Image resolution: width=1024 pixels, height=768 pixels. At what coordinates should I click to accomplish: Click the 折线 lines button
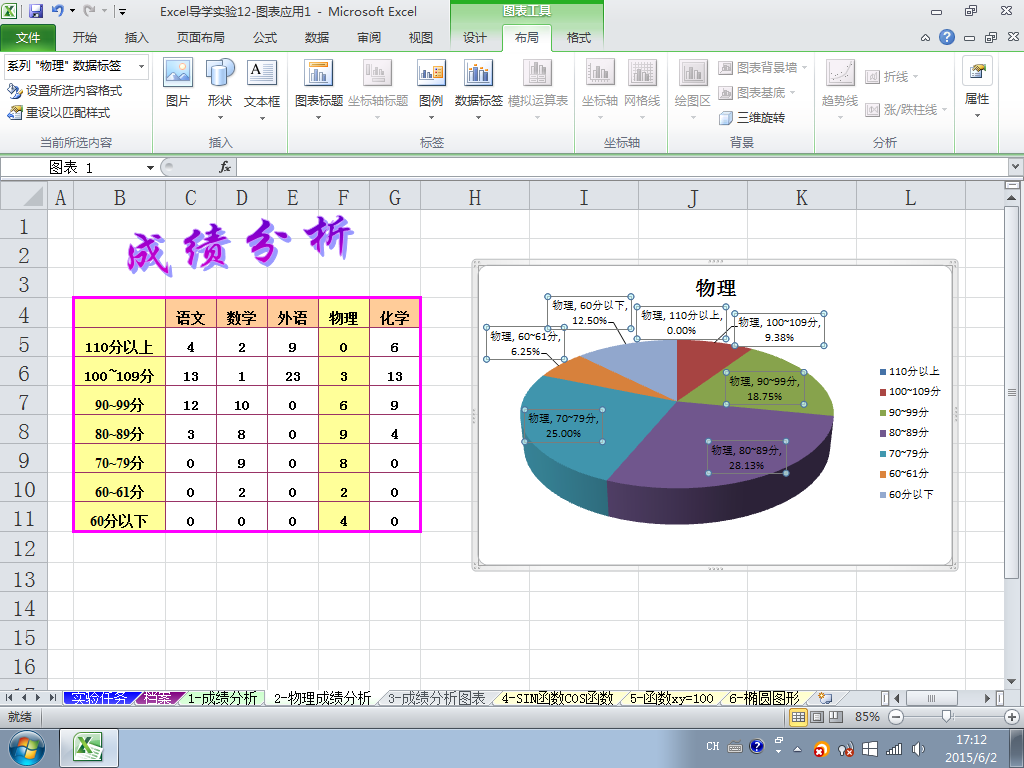click(x=891, y=77)
